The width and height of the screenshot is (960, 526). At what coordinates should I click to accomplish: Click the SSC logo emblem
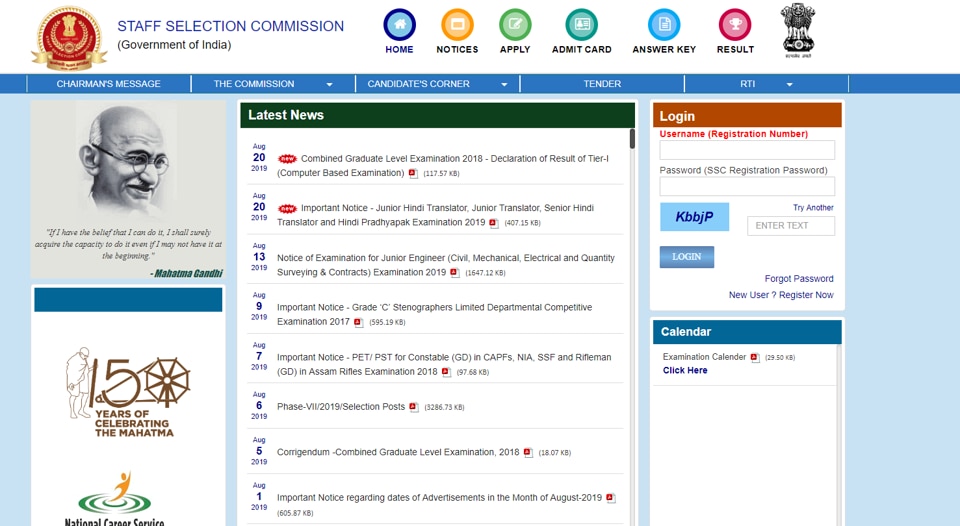tap(69, 38)
